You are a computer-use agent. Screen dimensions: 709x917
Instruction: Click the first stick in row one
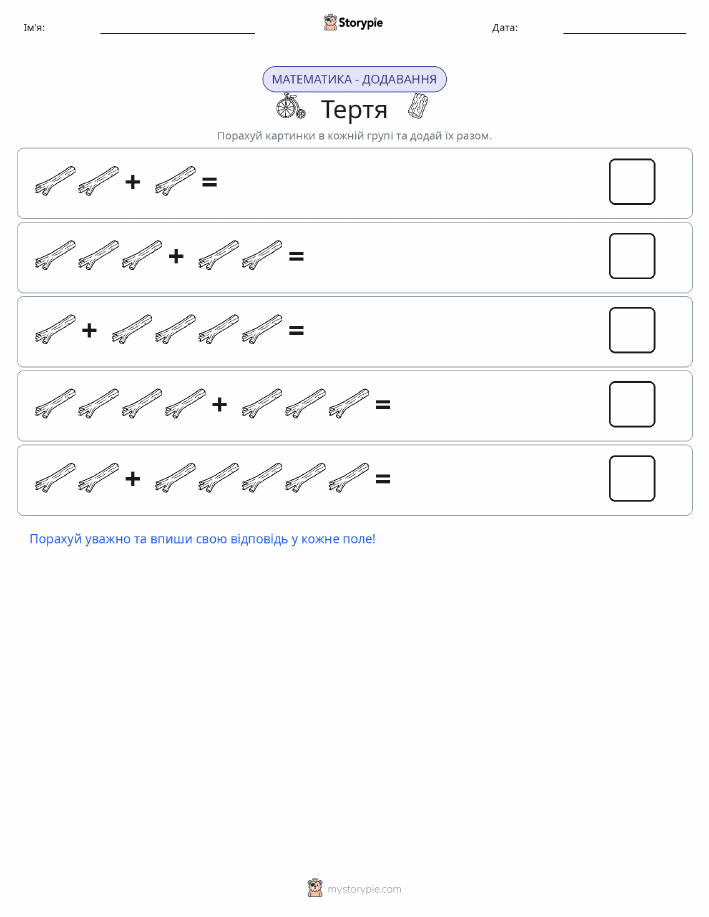pyautogui.click(x=55, y=181)
